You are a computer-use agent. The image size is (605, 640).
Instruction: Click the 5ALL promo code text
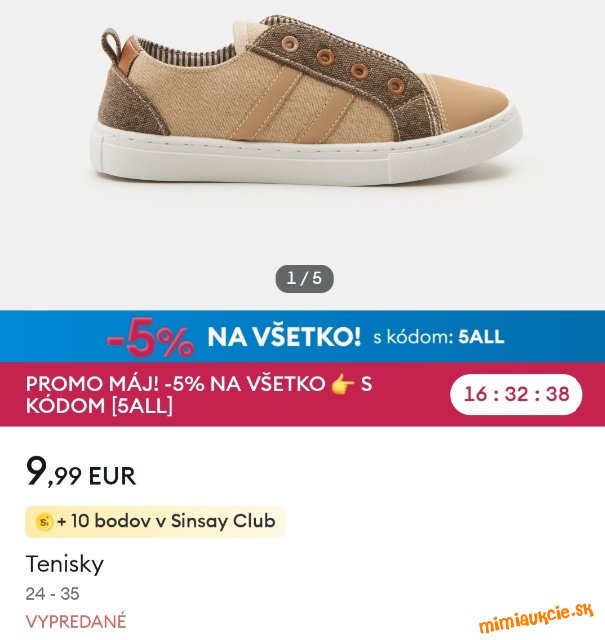pos(481,337)
